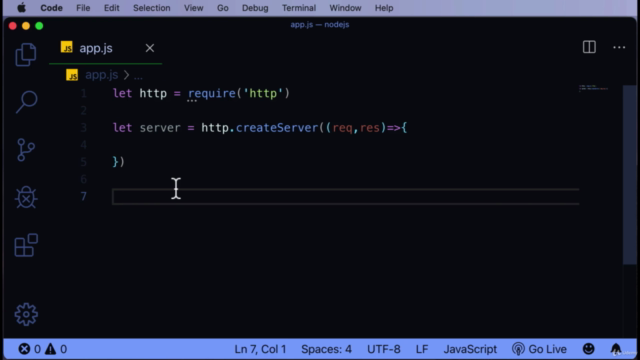Open the Apple menu
Image resolution: width=640 pixels, height=360 pixels.
pyautogui.click(x=21, y=8)
